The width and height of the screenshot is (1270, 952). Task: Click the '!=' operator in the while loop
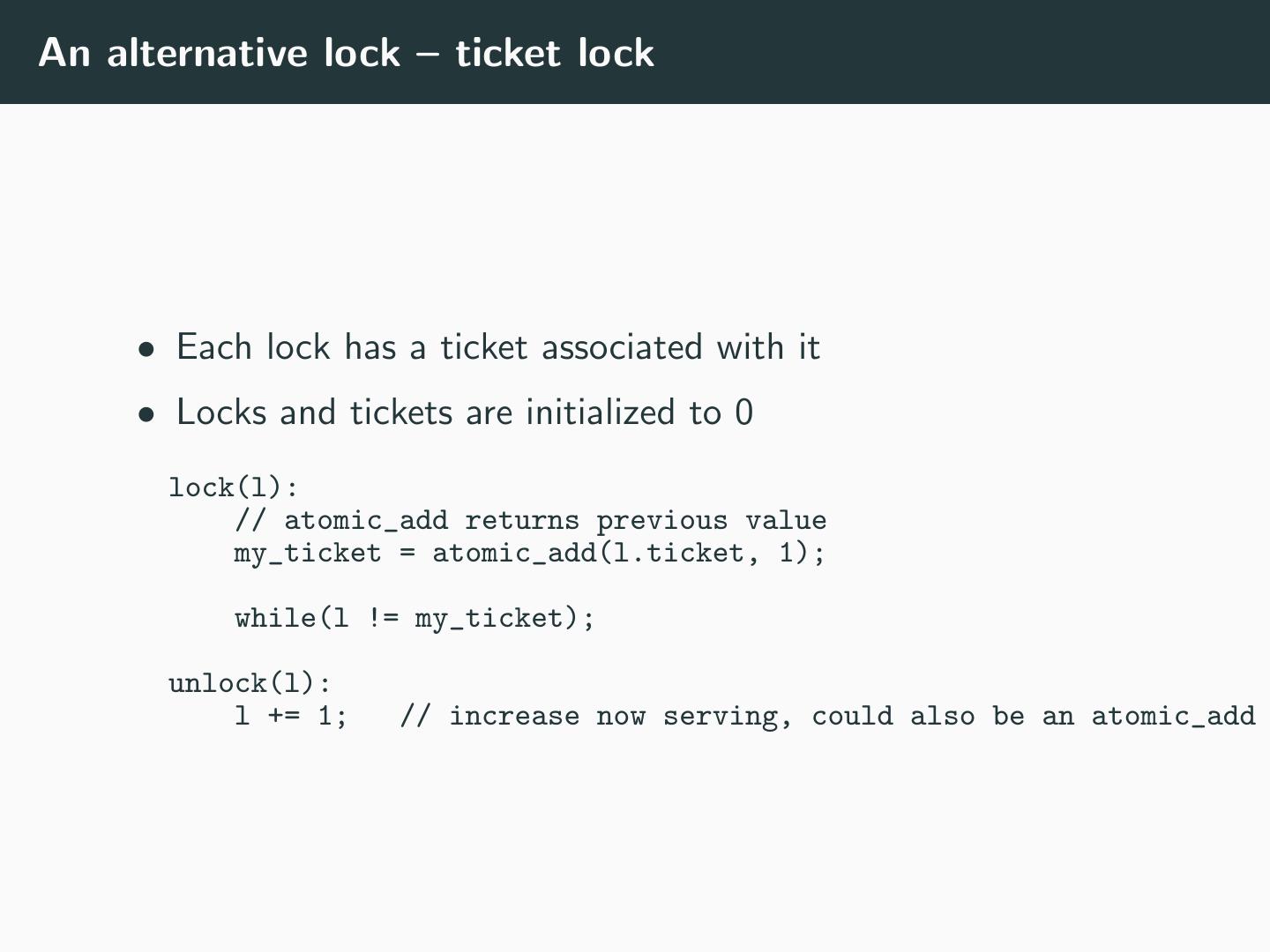coord(382,618)
